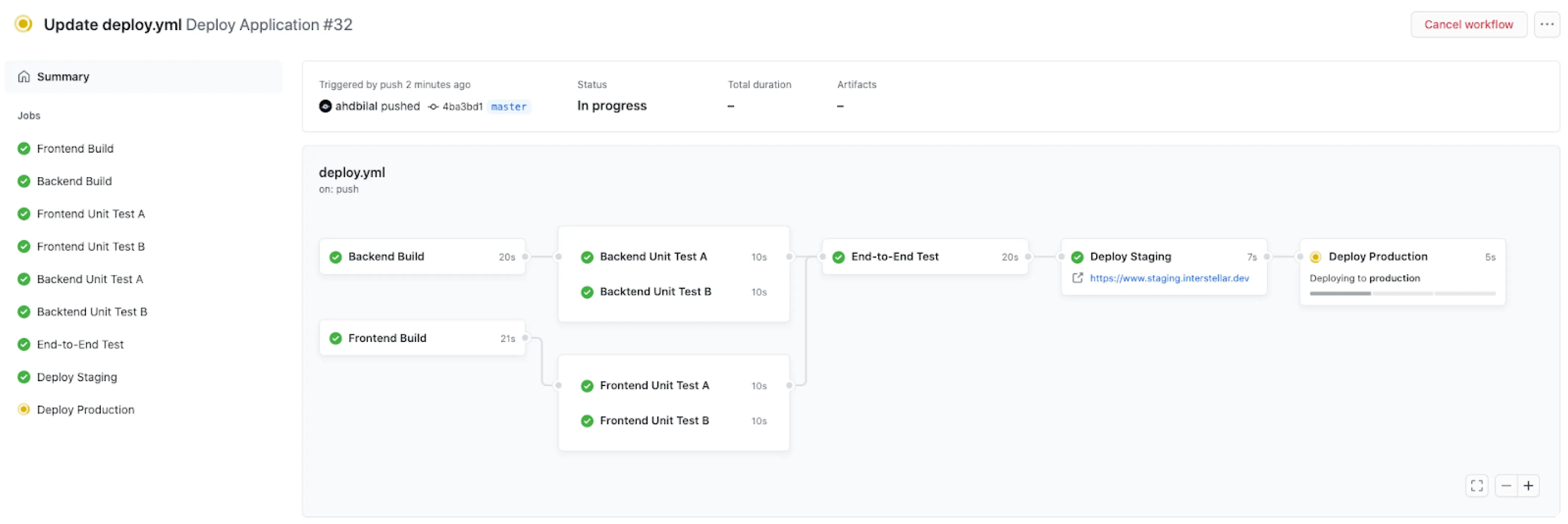The width and height of the screenshot is (1568, 524).
Task: Click the external link icon next to the staging URL
Action: pyautogui.click(x=1077, y=278)
